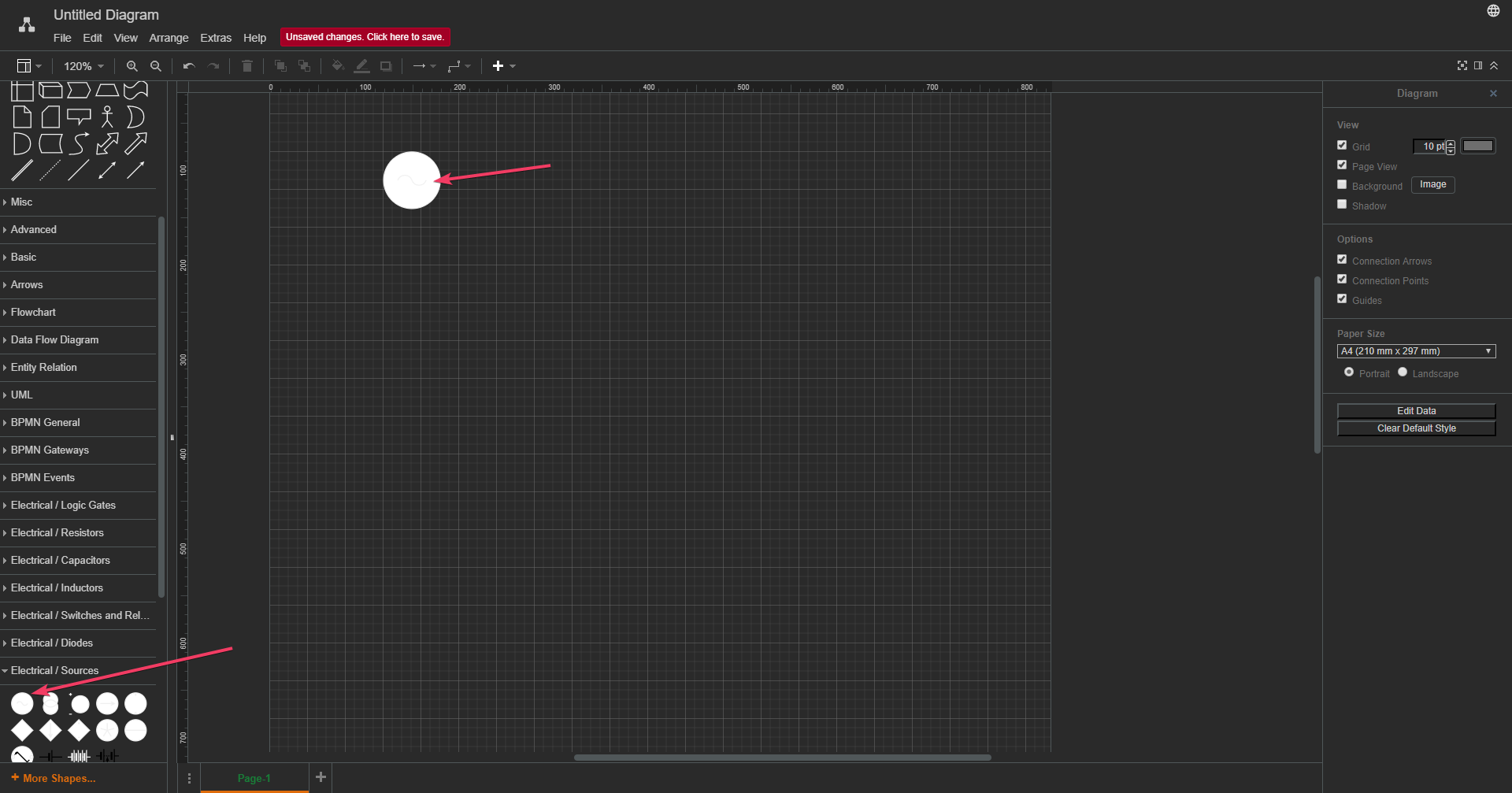Select the curved S arrow shape
The height and width of the screenshot is (793, 1512).
pos(79,144)
